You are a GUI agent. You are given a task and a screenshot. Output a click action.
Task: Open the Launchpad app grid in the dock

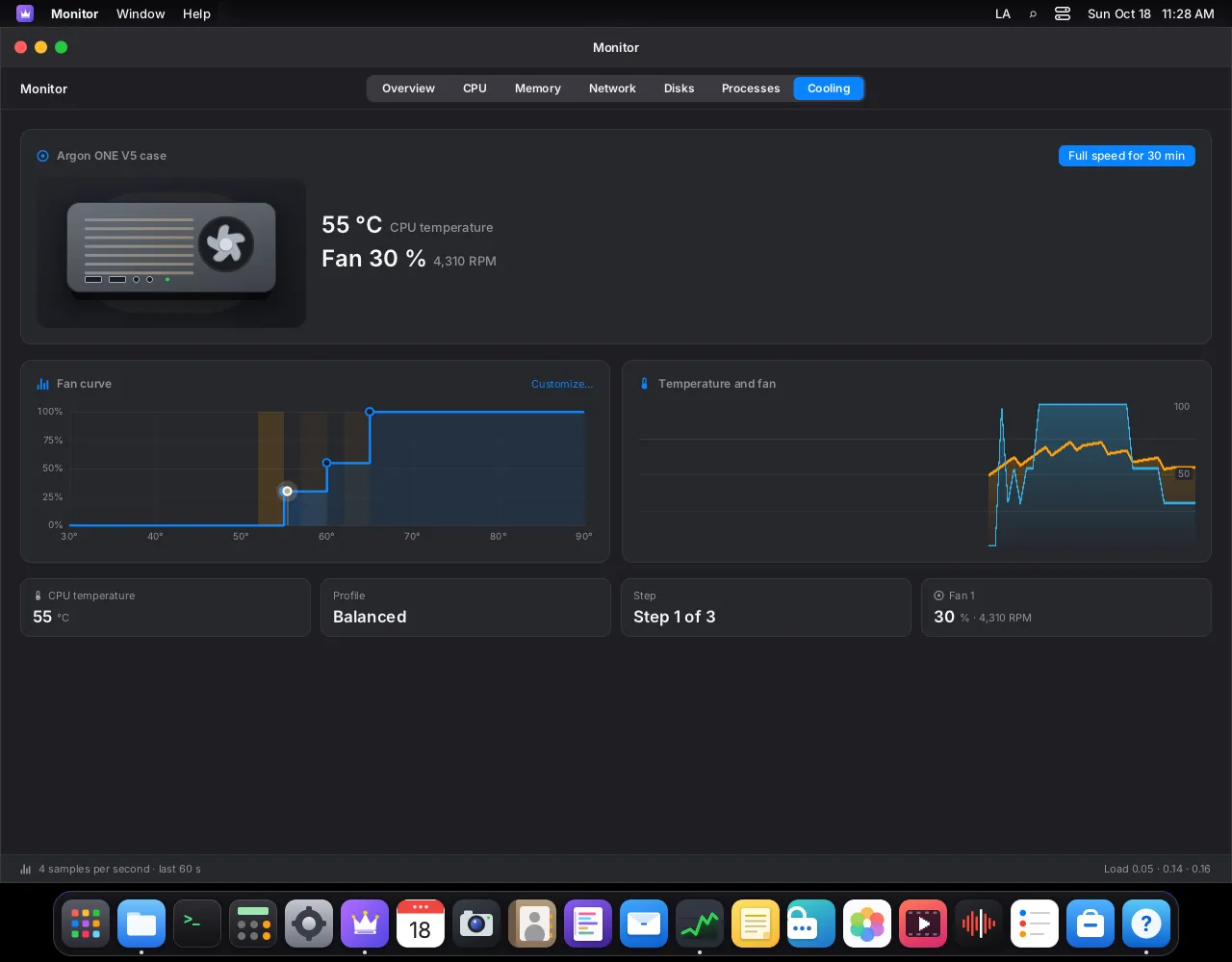(x=86, y=924)
